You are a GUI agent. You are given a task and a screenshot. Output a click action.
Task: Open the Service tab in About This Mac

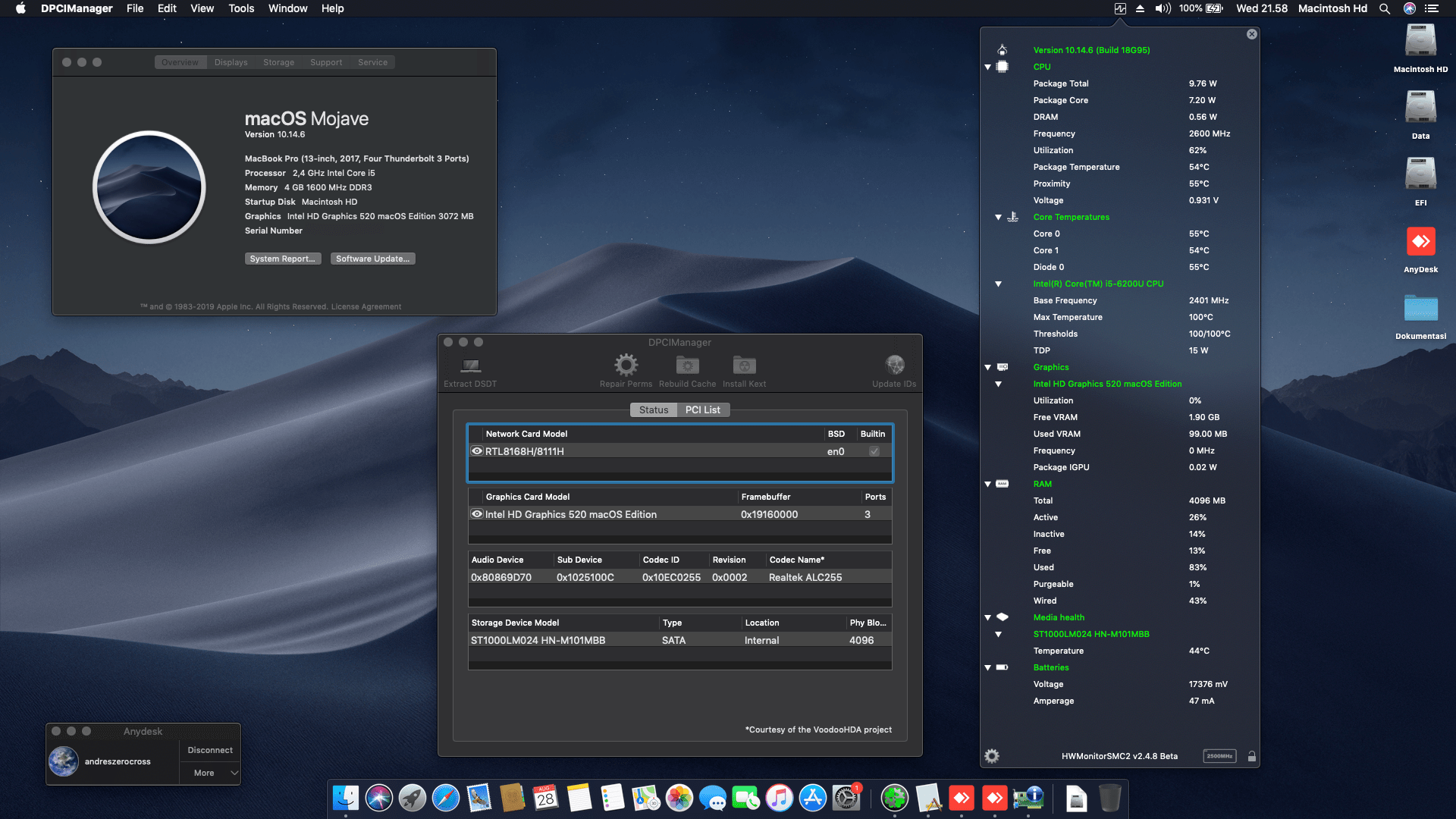pyautogui.click(x=372, y=62)
